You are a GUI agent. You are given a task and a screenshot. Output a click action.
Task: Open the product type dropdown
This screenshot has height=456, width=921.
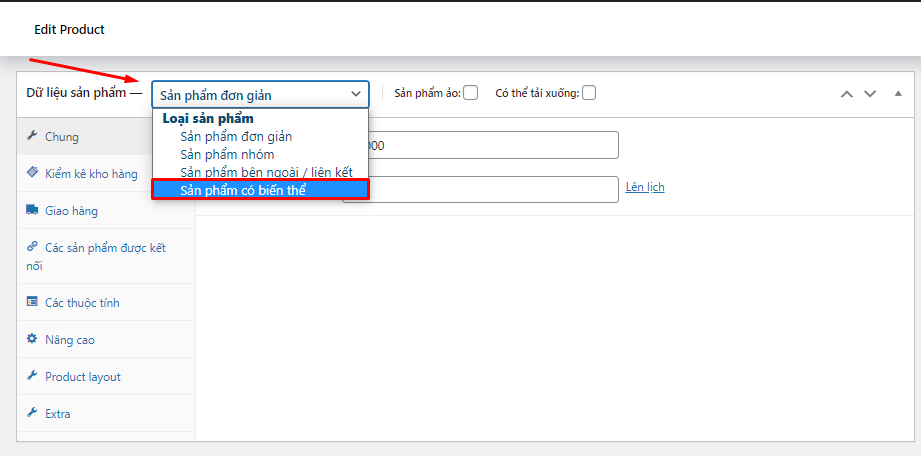(x=260, y=95)
